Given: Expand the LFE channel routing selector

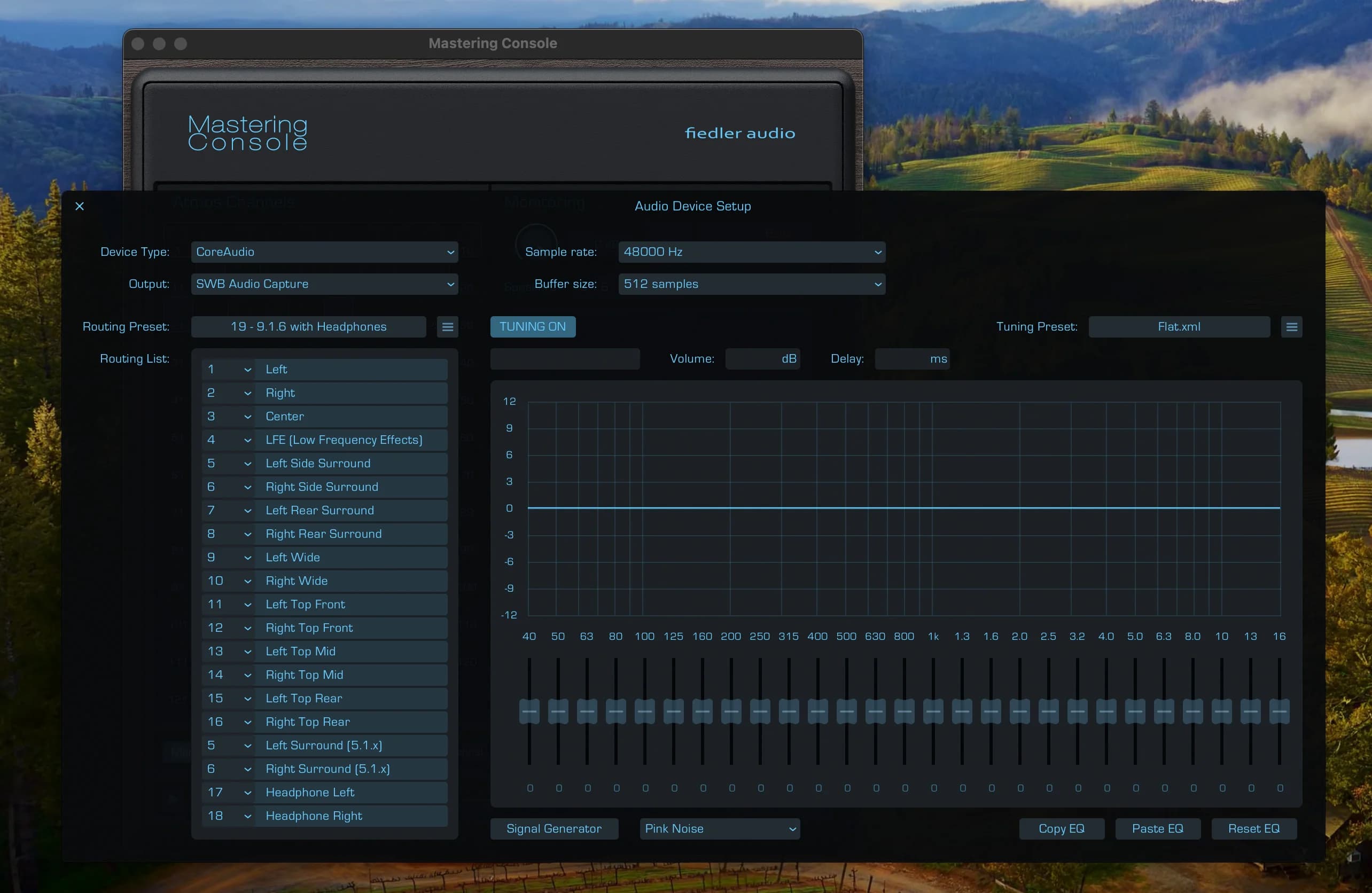Looking at the screenshot, I should [x=247, y=440].
